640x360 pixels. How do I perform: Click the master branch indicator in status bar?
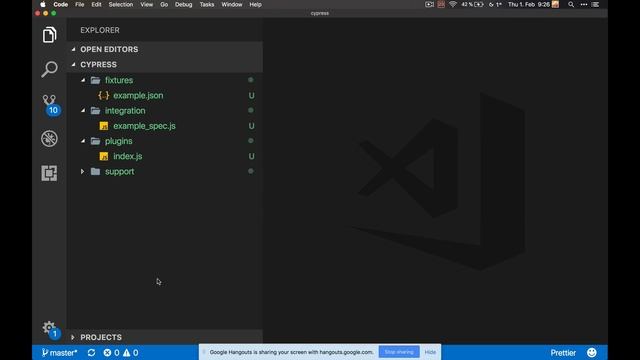click(x=60, y=353)
